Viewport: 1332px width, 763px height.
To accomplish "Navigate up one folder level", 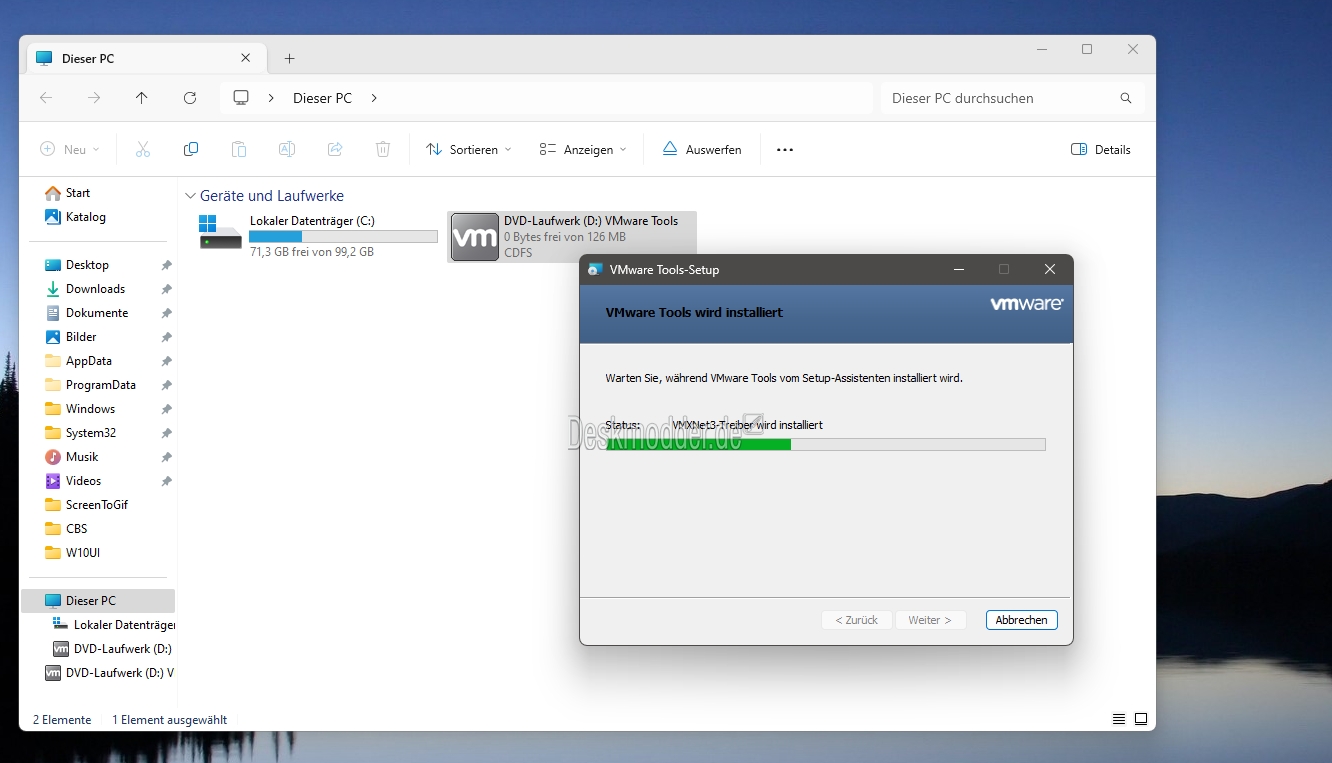I will tap(142, 98).
